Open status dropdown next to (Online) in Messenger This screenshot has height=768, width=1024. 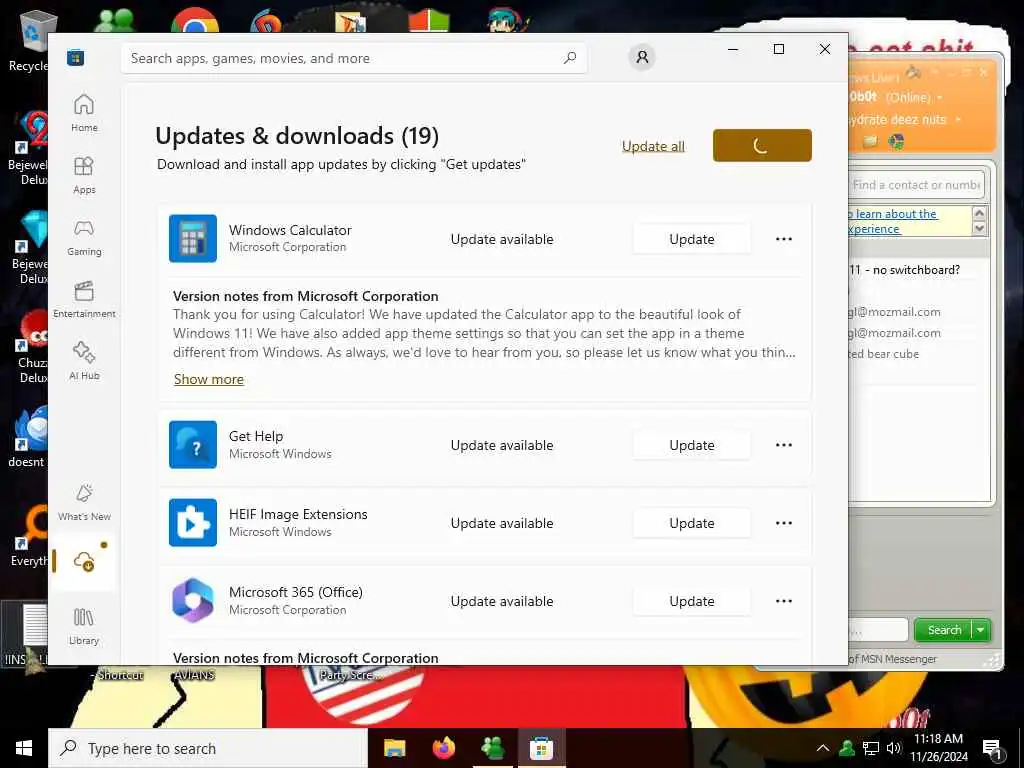coord(940,97)
